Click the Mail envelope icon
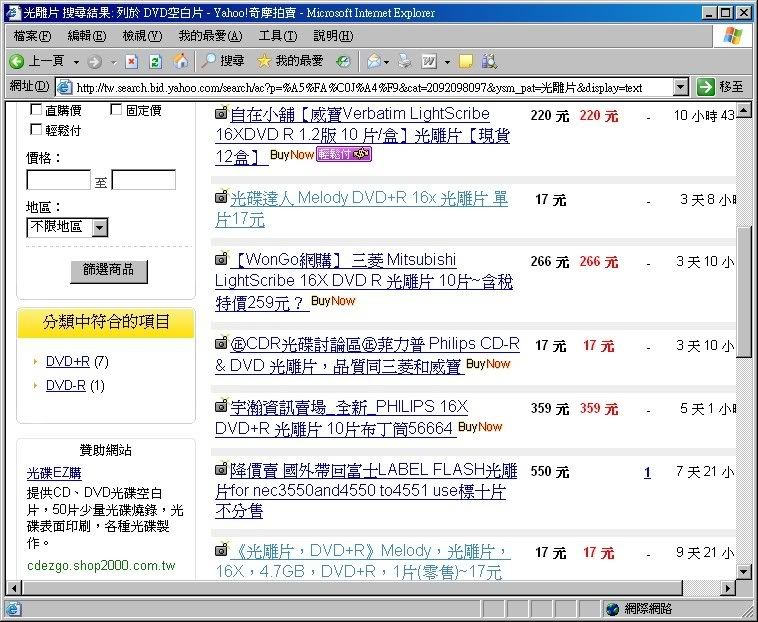The height and width of the screenshot is (622, 758). click(x=374, y=61)
